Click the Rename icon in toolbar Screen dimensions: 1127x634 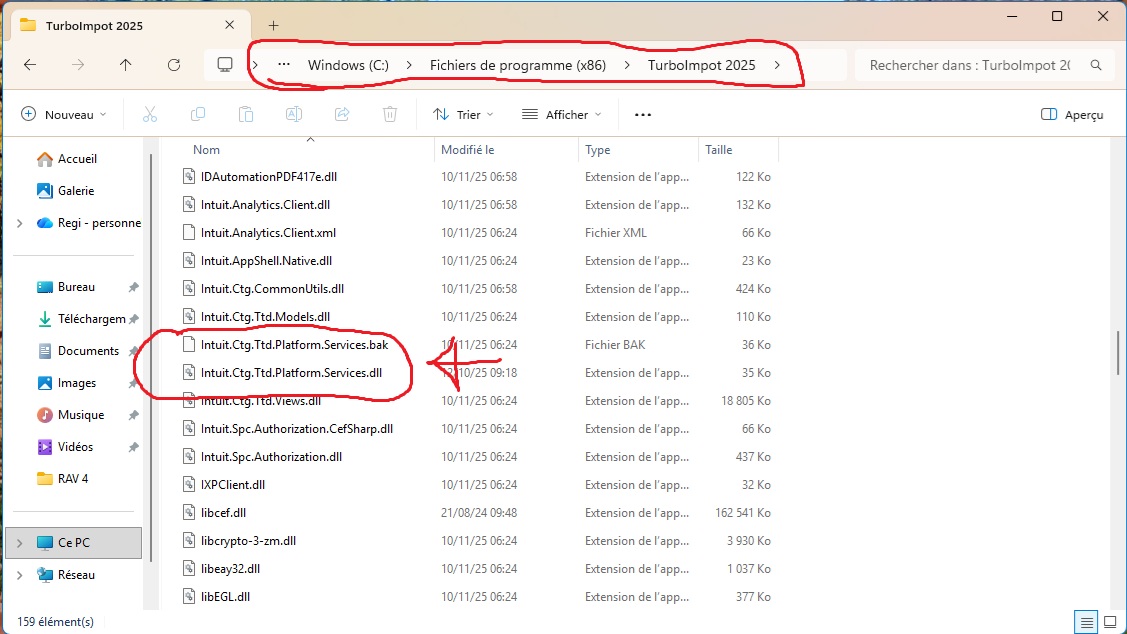[294, 114]
